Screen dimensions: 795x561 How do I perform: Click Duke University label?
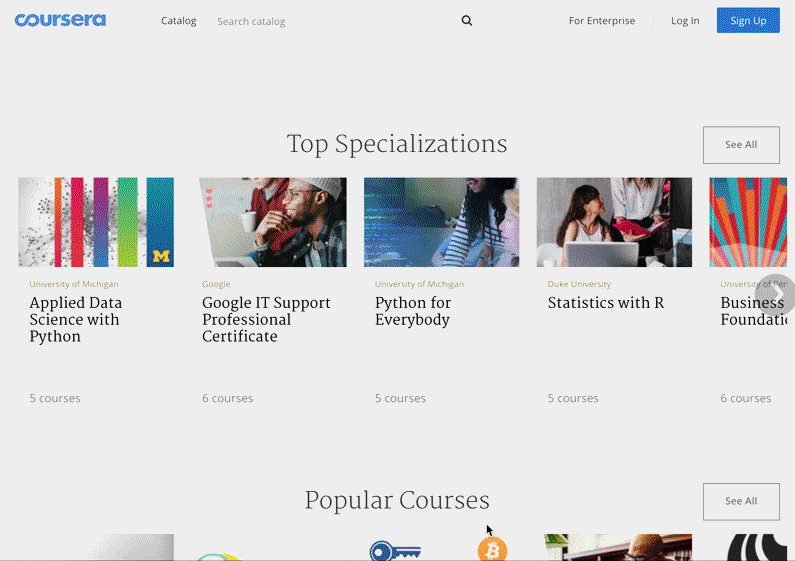pyautogui.click(x=579, y=284)
